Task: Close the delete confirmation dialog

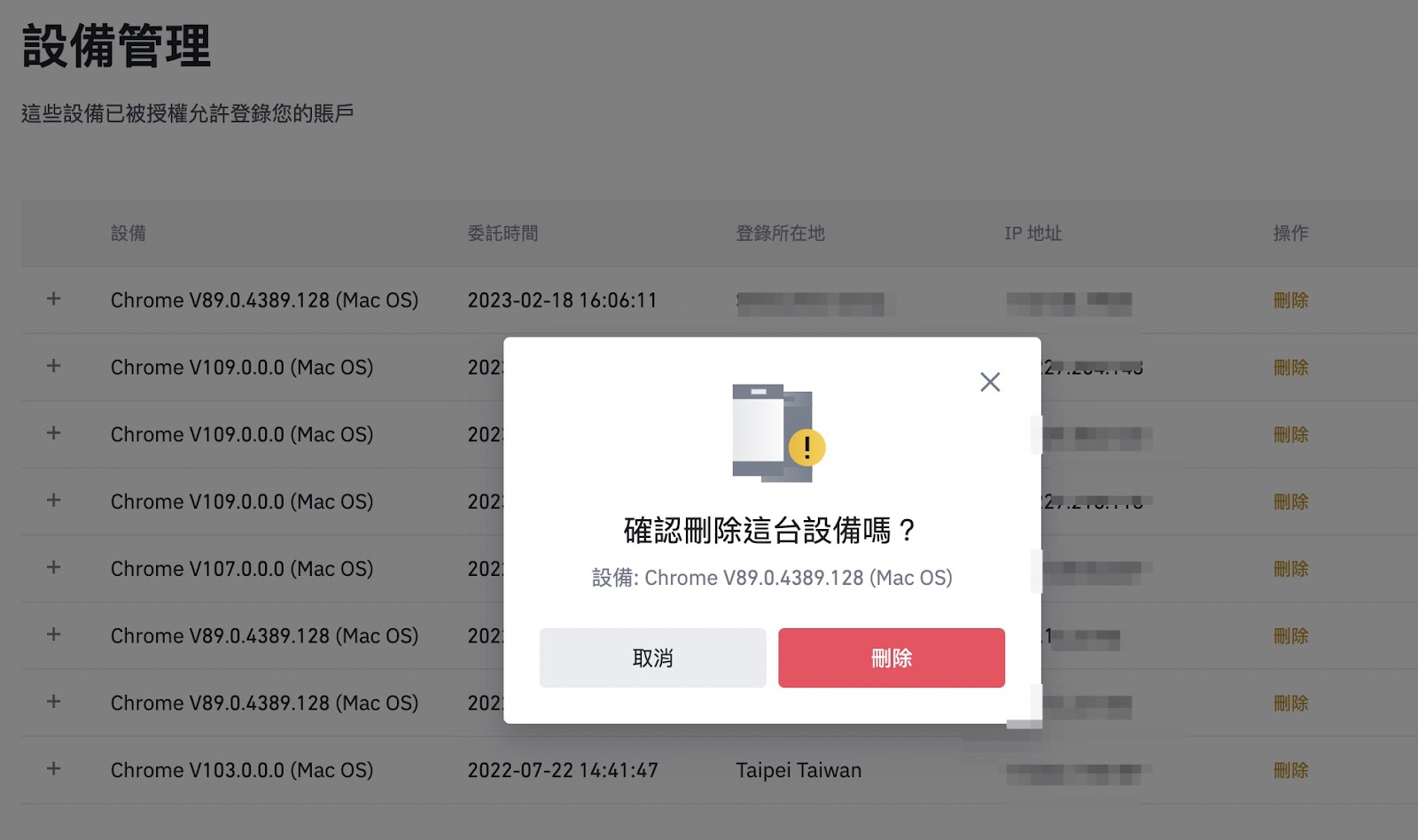Action: click(990, 382)
